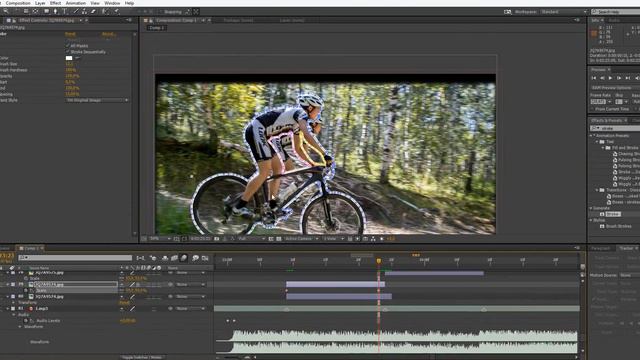
Task: Click the shy layers icon in timeline
Action: click(165, 258)
